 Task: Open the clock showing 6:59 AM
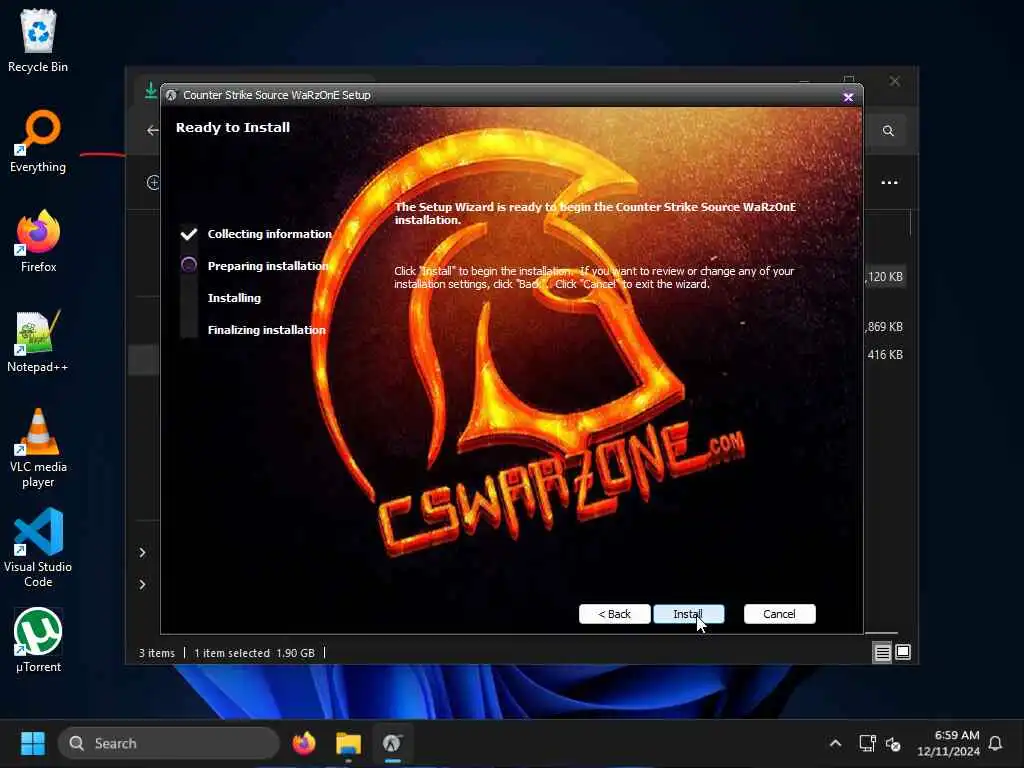(x=948, y=743)
